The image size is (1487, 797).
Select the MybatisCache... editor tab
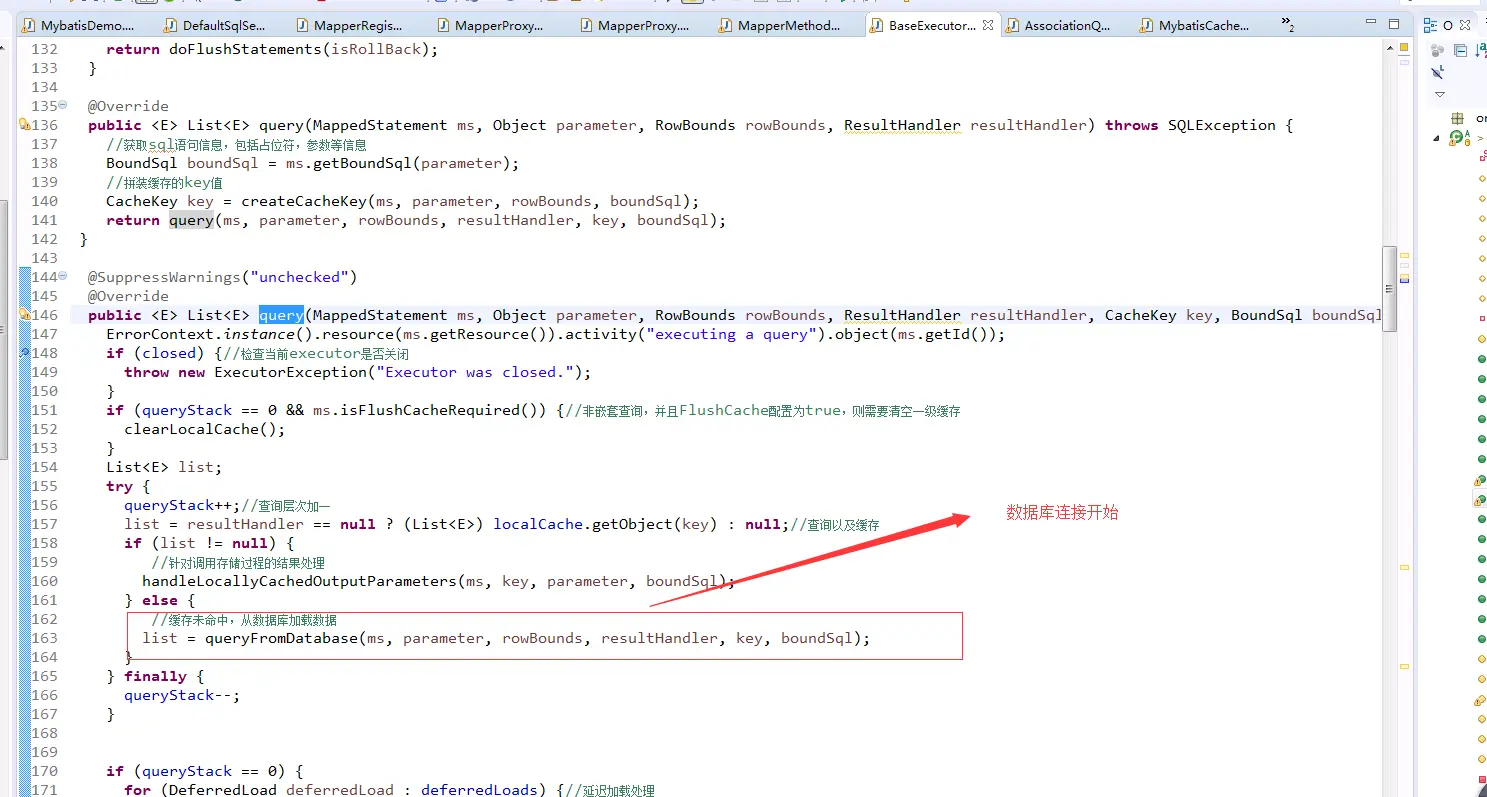click(1195, 25)
